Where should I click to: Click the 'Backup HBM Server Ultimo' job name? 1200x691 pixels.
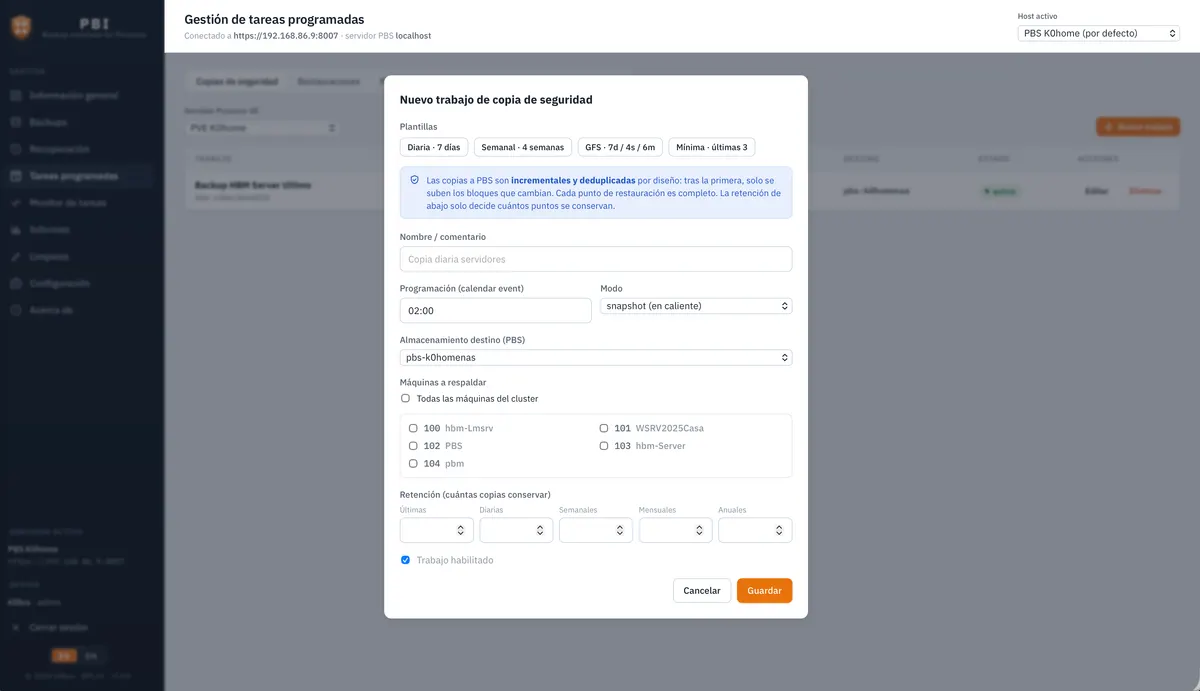(x=253, y=185)
